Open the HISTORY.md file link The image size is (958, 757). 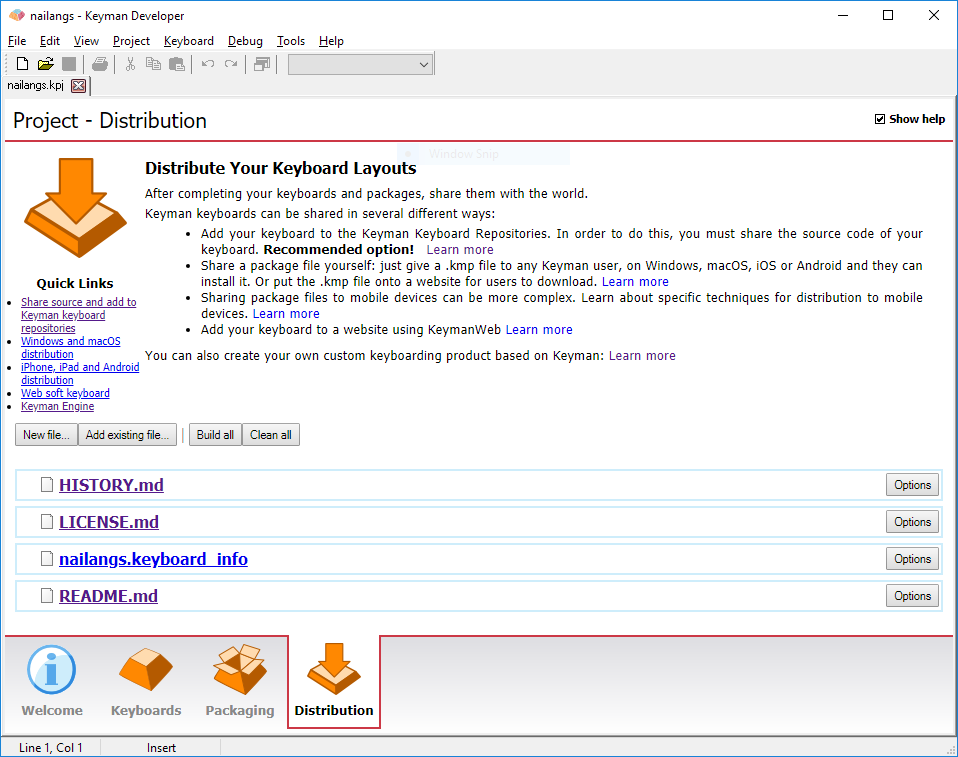111,485
